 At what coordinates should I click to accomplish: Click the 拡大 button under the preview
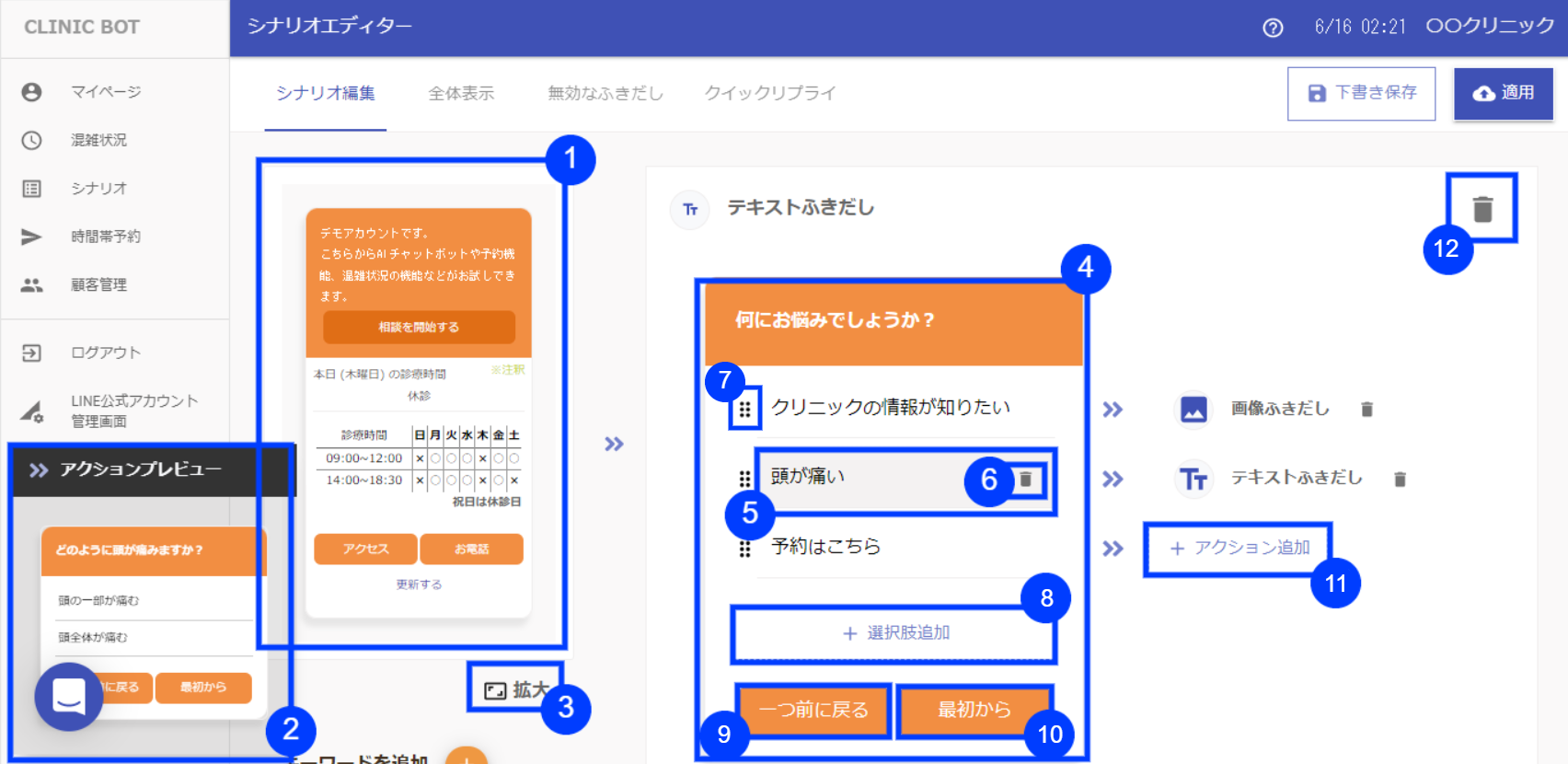(516, 689)
